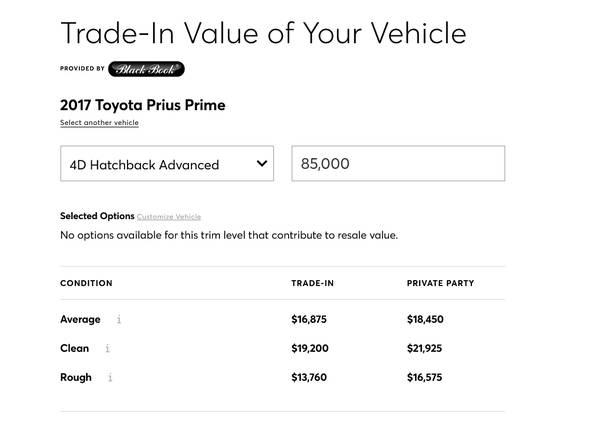The width and height of the screenshot is (600, 443).
Task: Click the Clean condition info icon
Action: pyautogui.click(x=108, y=348)
